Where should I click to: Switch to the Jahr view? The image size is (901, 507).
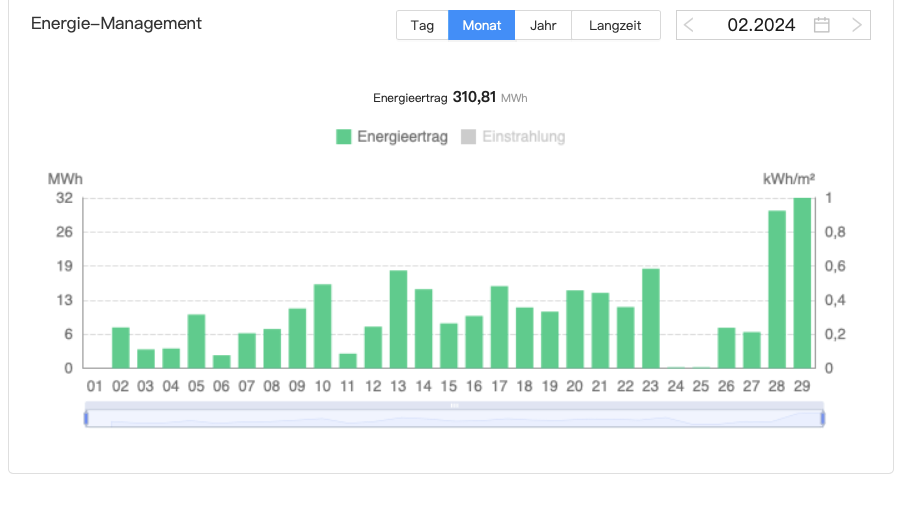click(x=543, y=25)
